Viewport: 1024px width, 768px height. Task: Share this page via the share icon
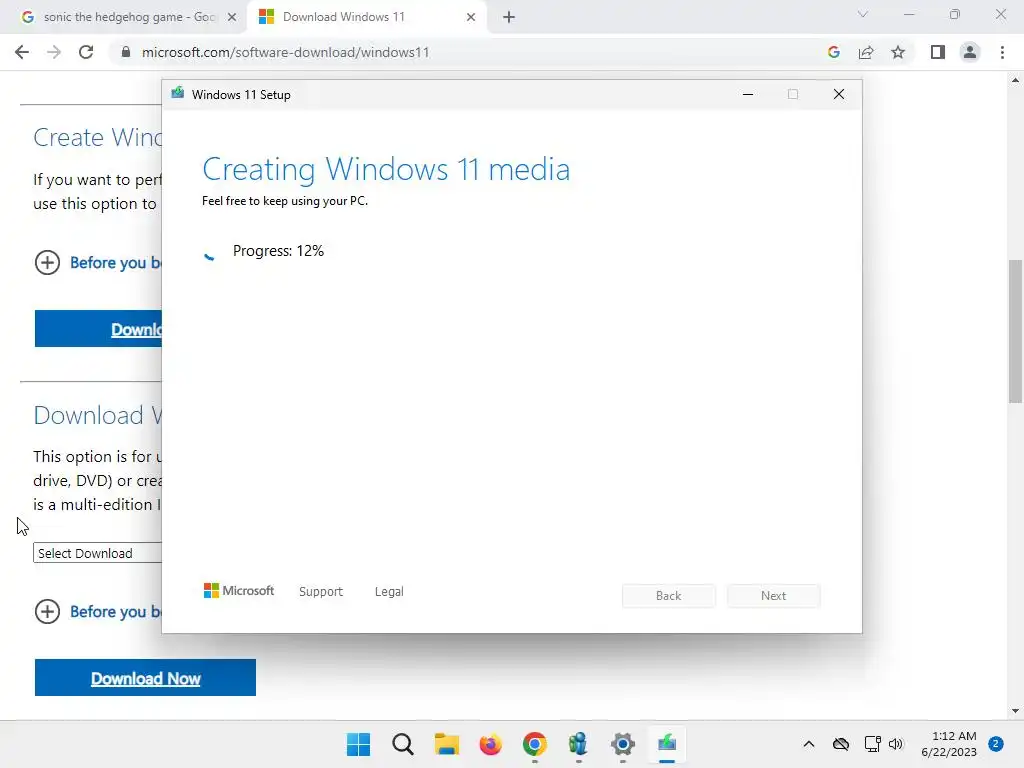(x=866, y=52)
